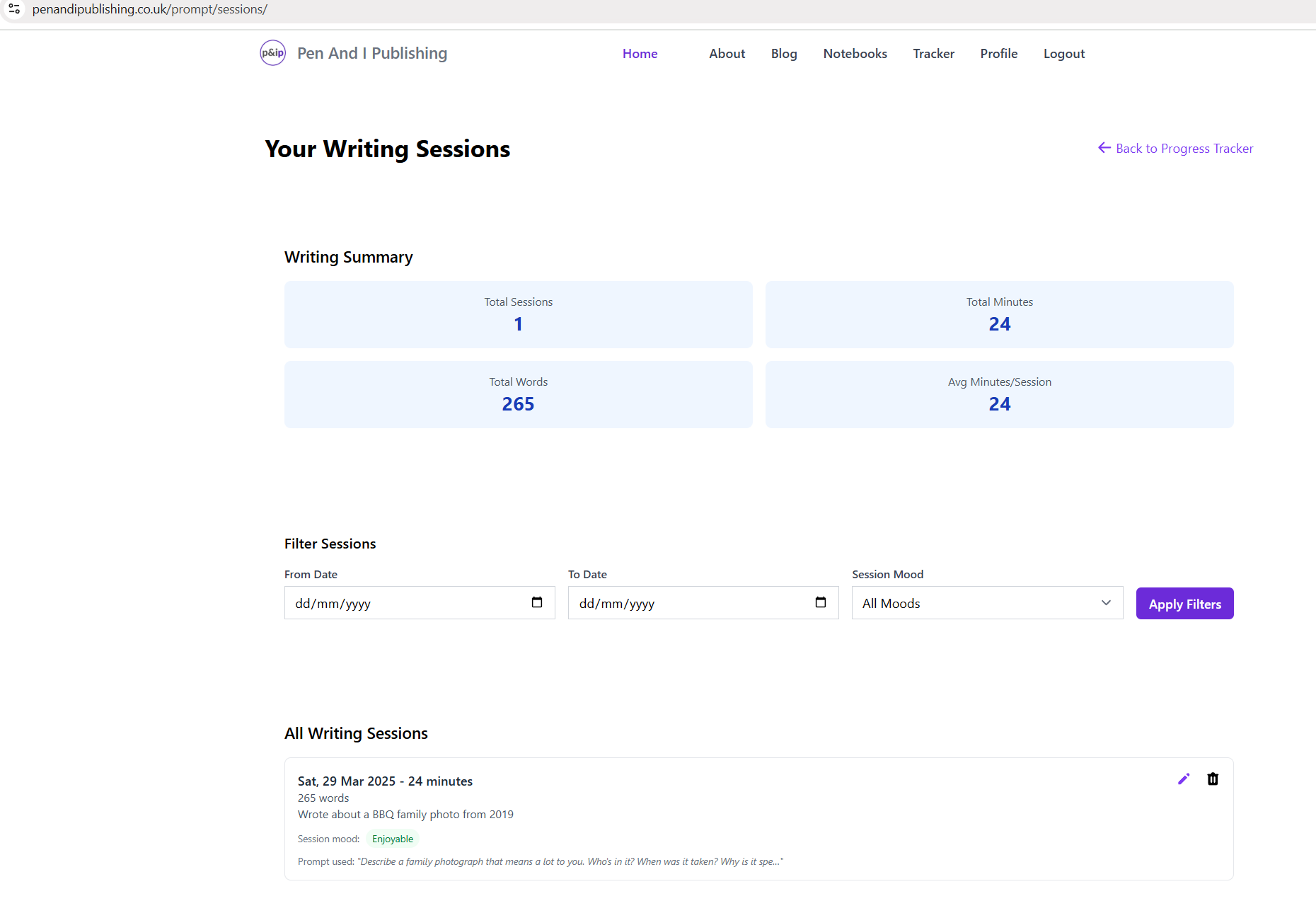
Task: Click the Your Writing Sessions heading
Action: [387, 149]
